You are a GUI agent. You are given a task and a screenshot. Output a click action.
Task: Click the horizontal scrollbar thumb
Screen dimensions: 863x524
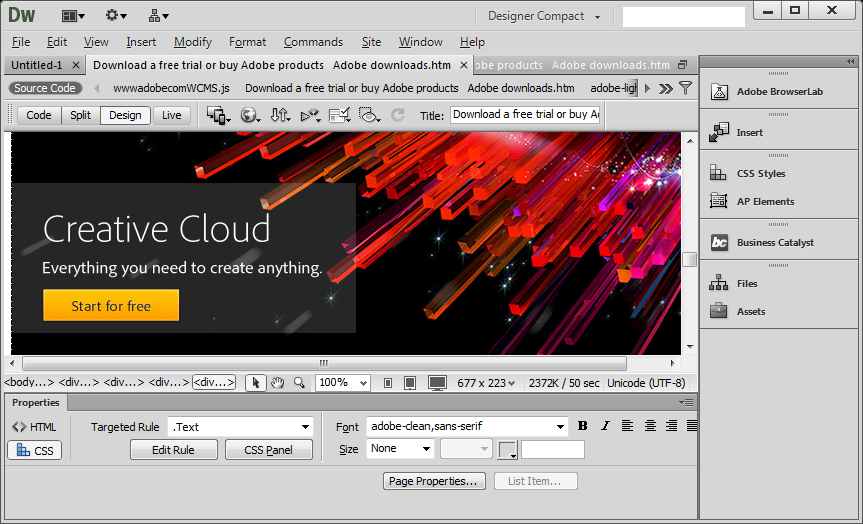click(324, 363)
